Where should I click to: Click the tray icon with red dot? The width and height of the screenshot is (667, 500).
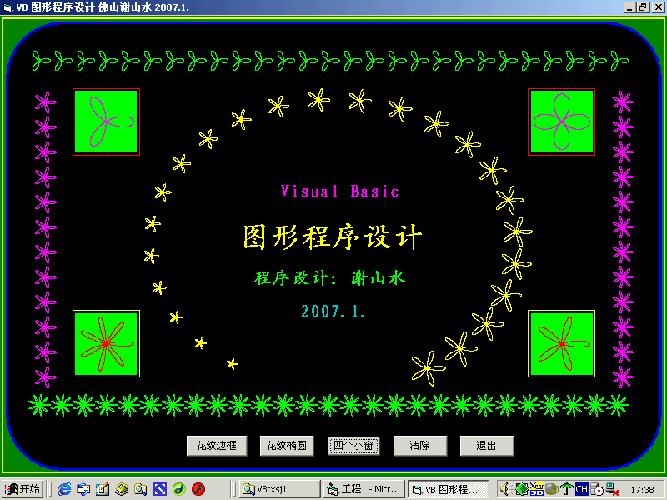pos(597,489)
